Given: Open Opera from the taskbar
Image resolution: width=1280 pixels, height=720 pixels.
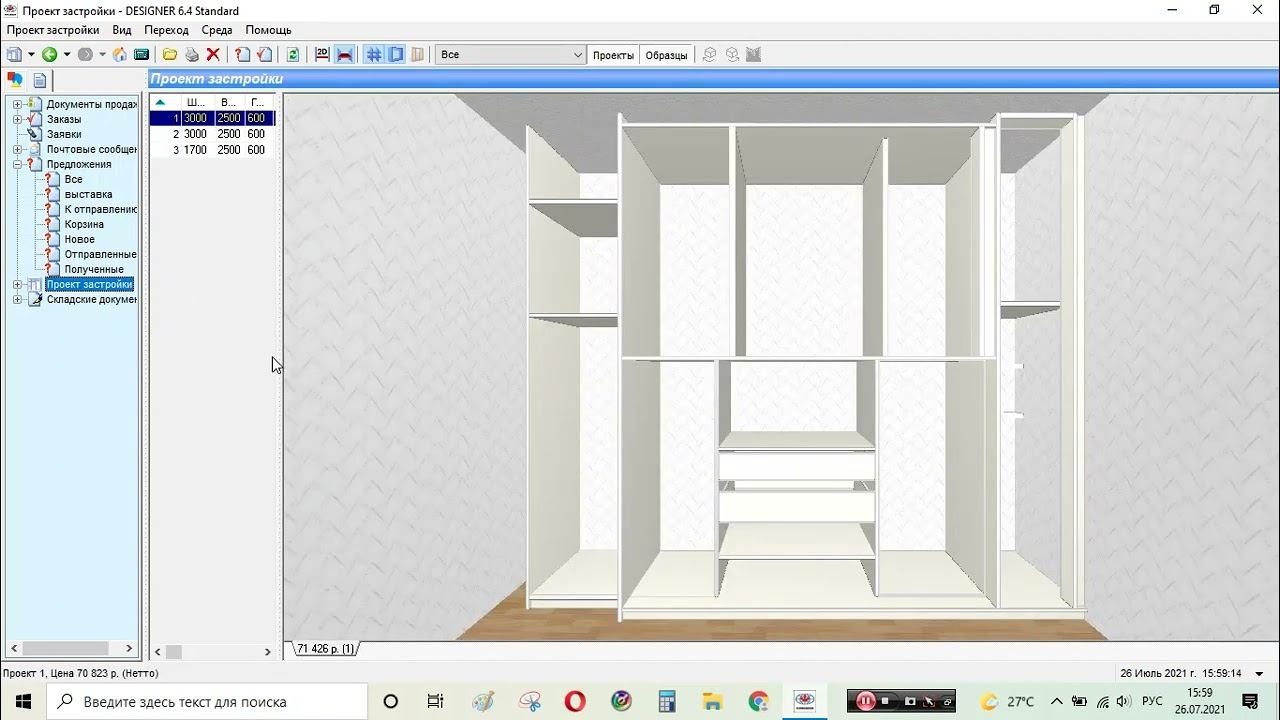Looking at the screenshot, I should click(x=574, y=701).
